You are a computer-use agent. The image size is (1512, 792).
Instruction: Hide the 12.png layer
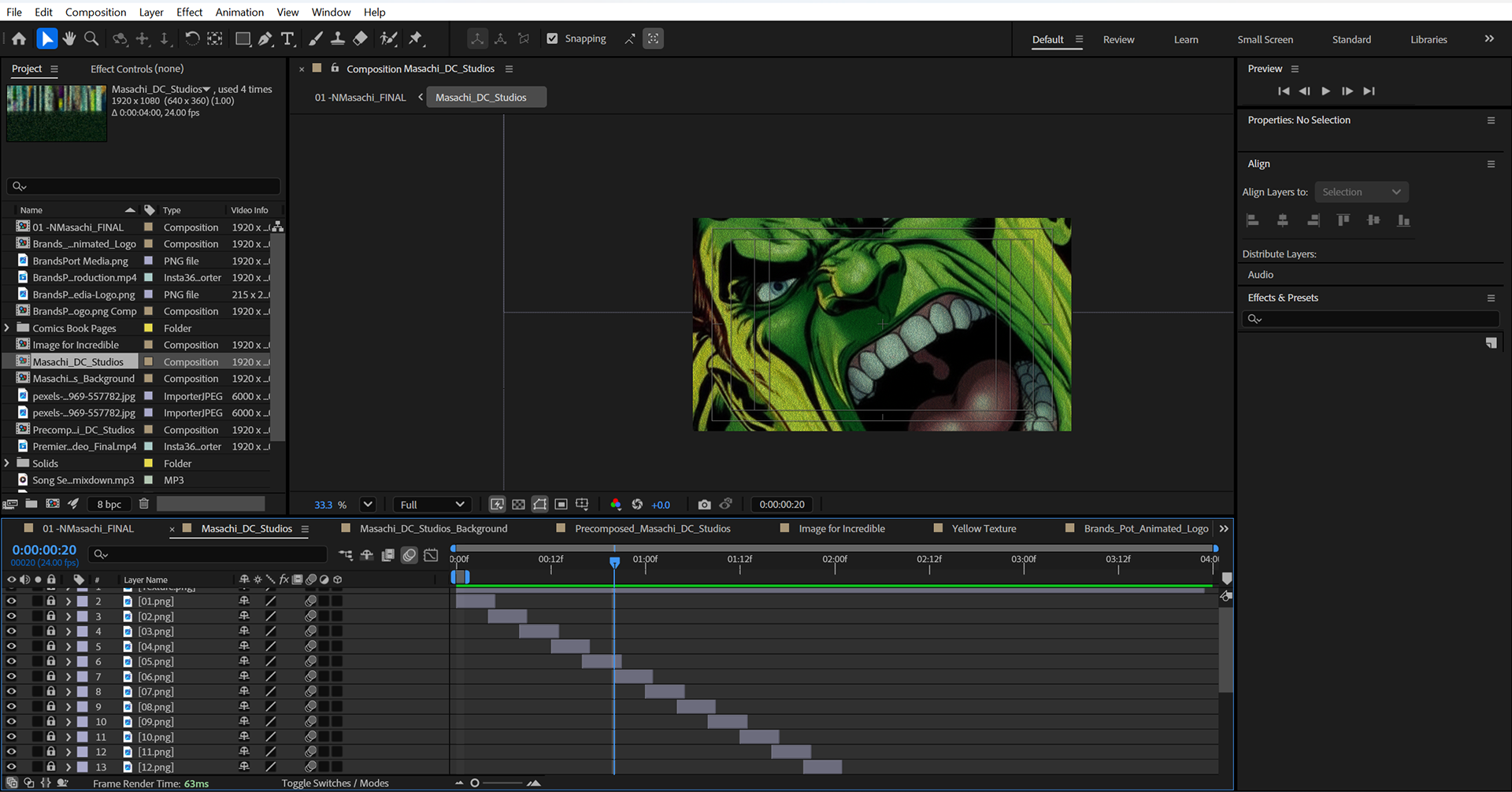11,767
